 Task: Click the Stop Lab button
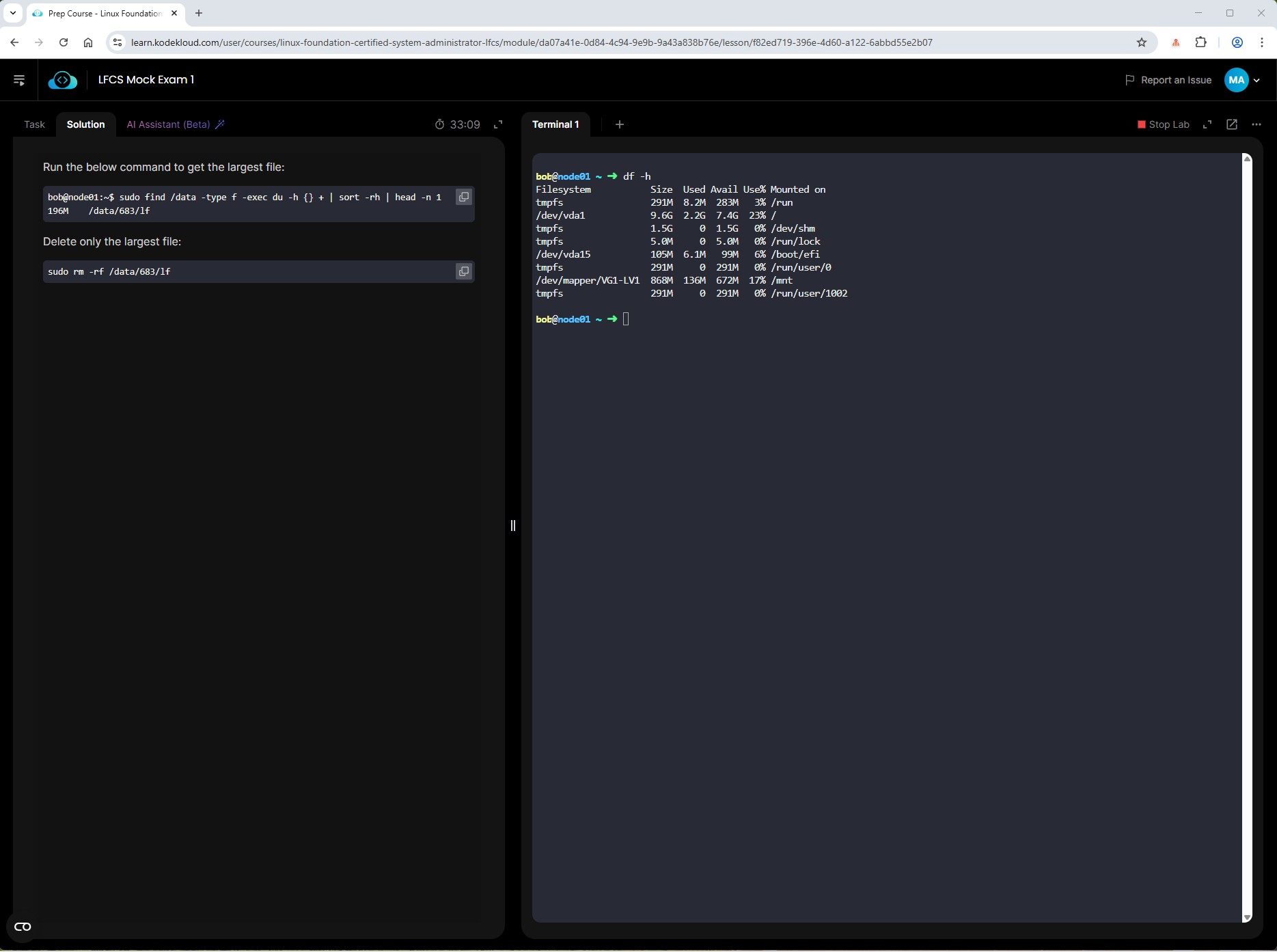pyautogui.click(x=1163, y=124)
